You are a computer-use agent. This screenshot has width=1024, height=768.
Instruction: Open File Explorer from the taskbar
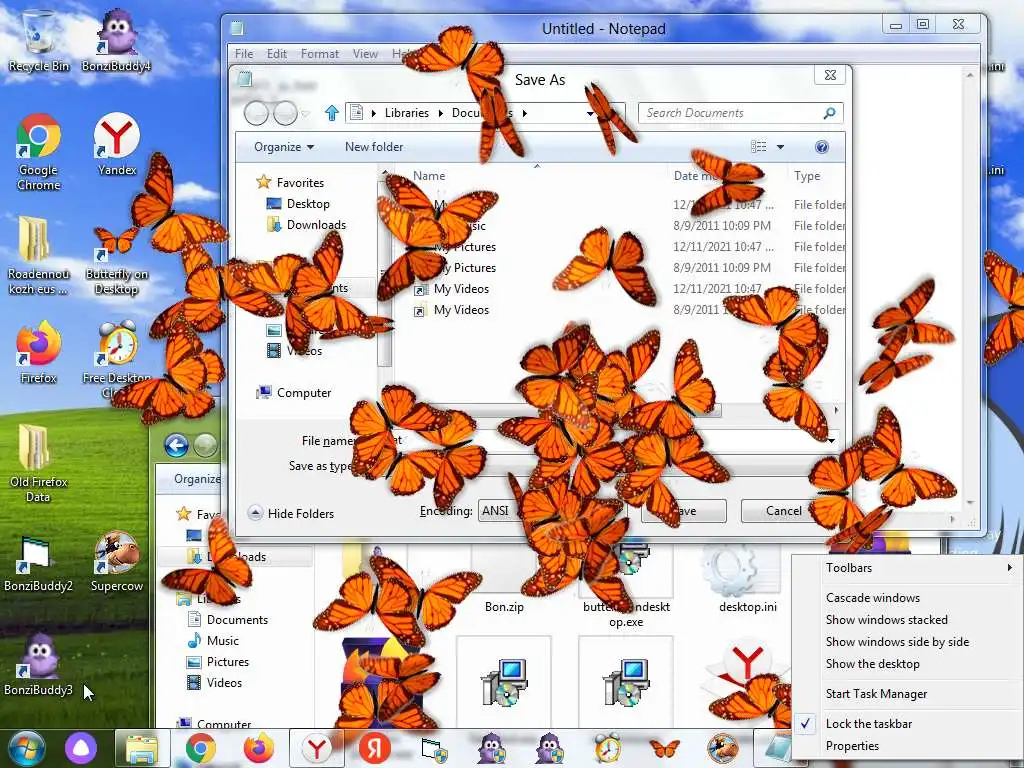click(142, 749)
